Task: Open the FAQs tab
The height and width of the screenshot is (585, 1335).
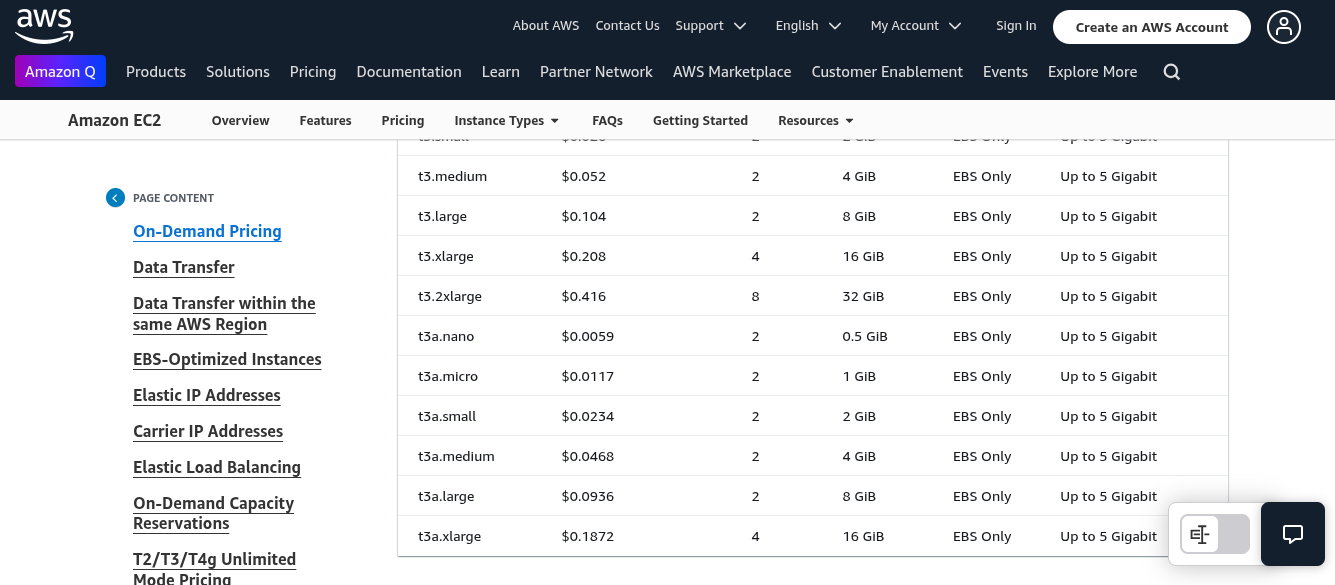Action: [x=607, y=120]
